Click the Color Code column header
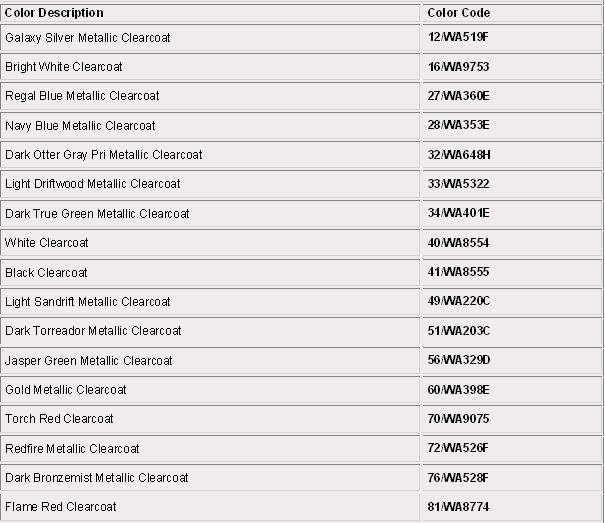 [x=458, y=13]
